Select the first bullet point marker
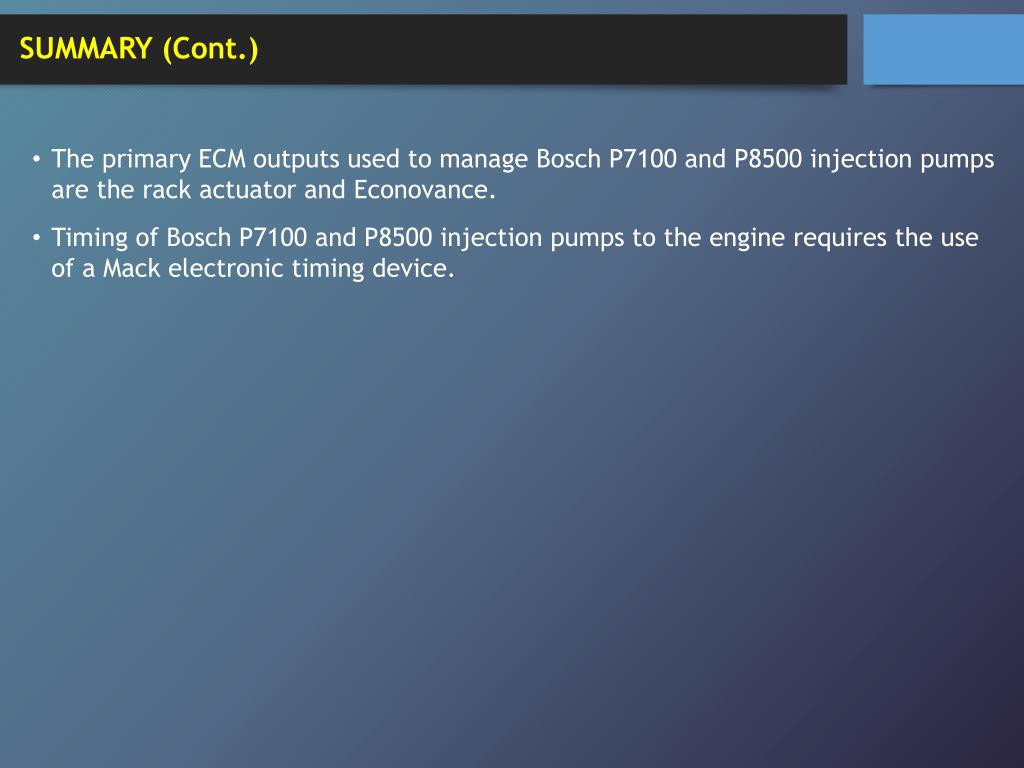 (37, 159)
